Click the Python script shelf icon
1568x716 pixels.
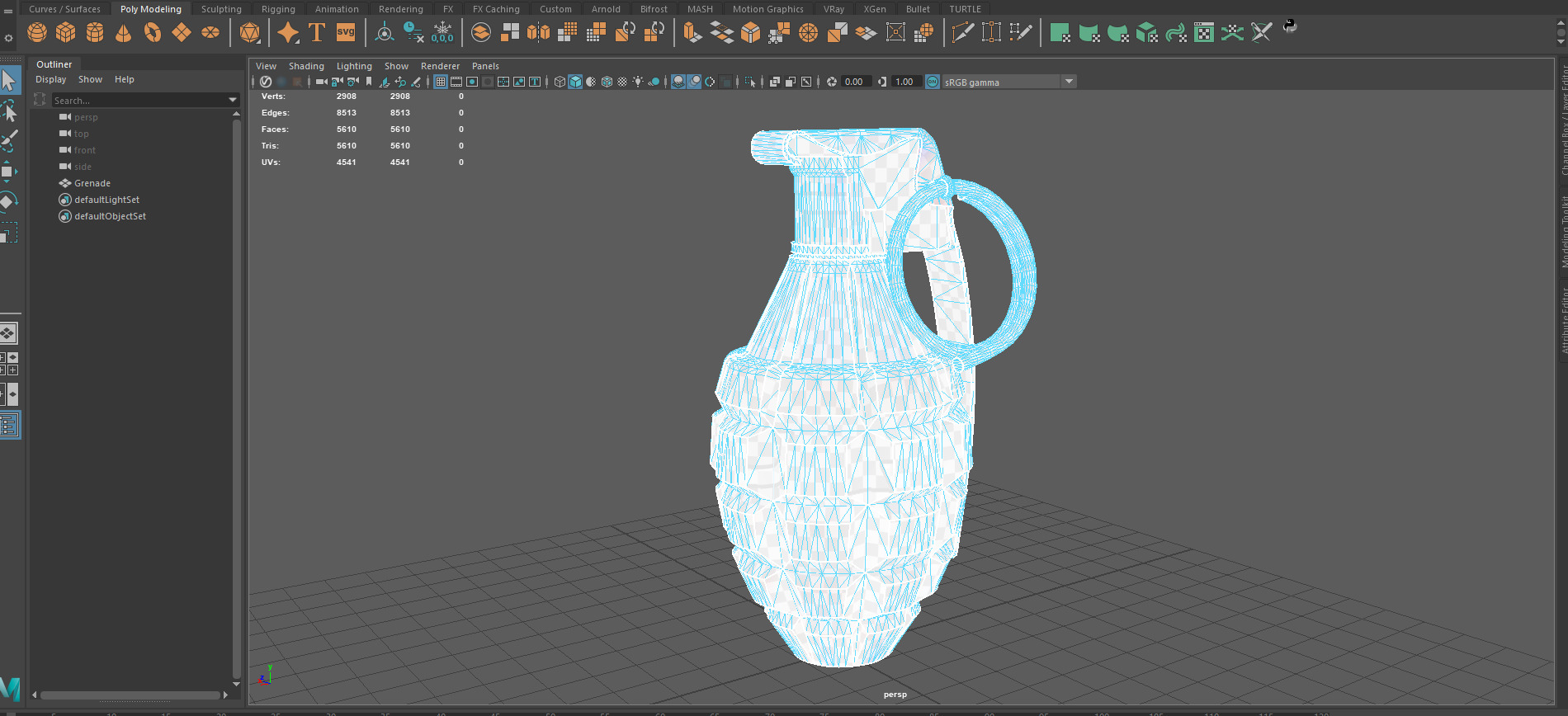pyautogui.click(x=1290, y=26)
